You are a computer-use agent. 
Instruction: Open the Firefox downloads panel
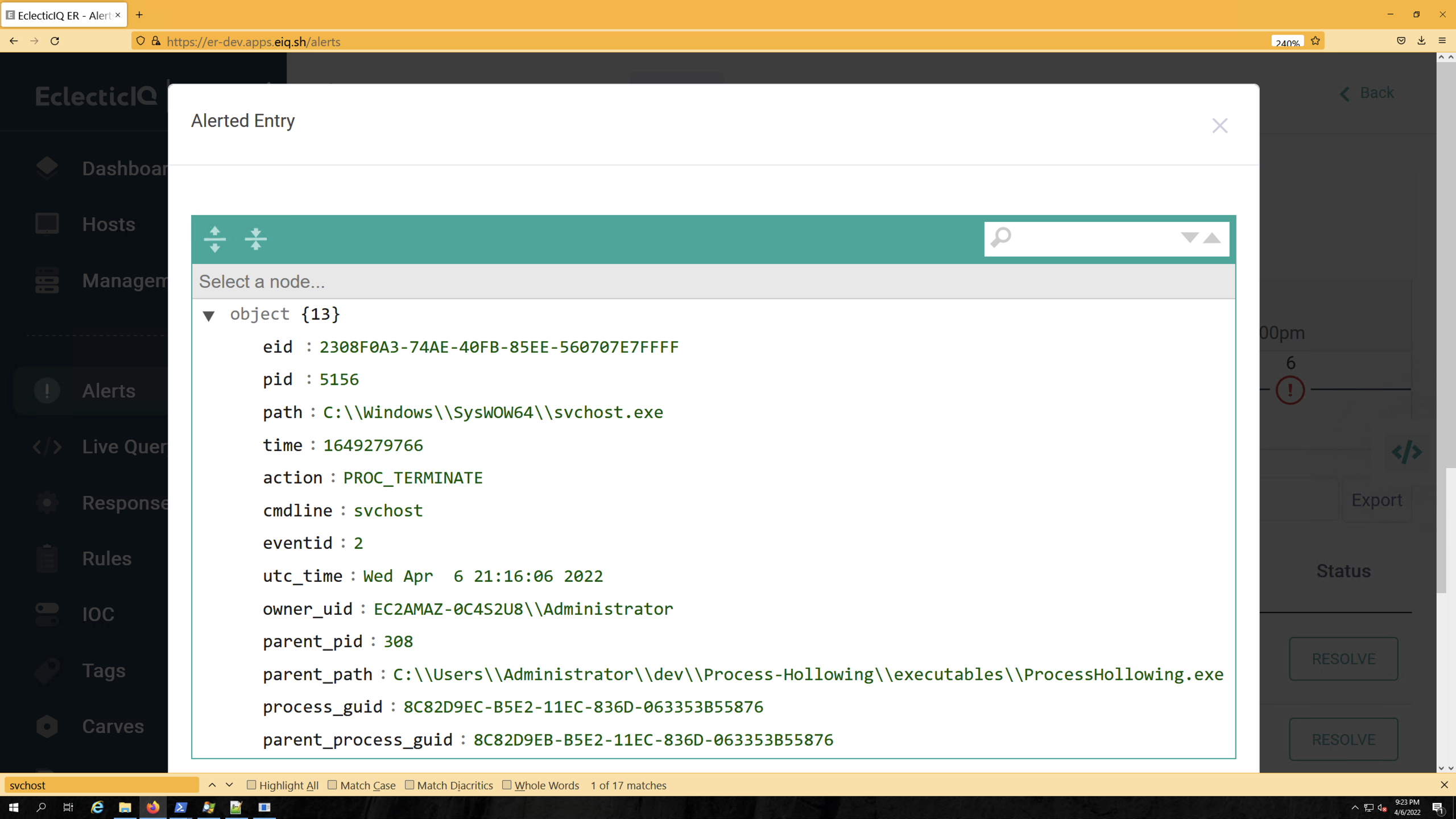click(x=1421, y=41)
